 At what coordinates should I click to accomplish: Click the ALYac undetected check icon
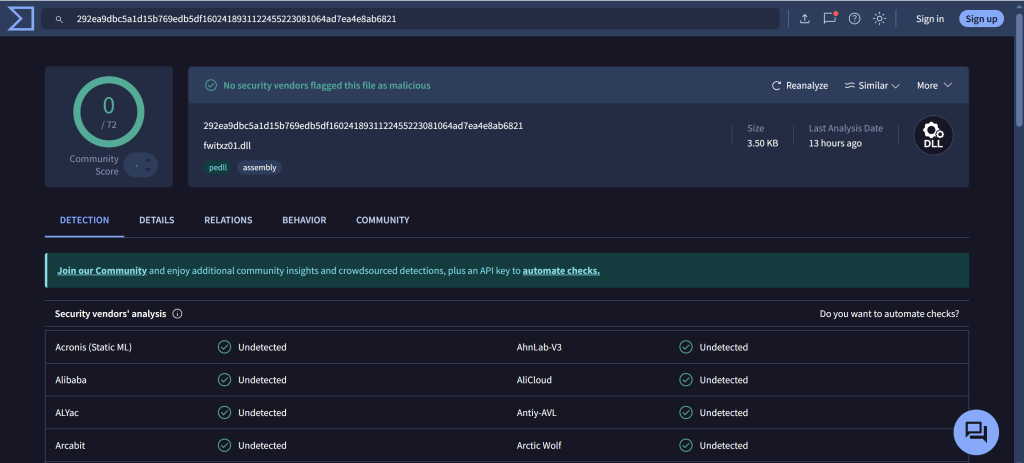225,413
